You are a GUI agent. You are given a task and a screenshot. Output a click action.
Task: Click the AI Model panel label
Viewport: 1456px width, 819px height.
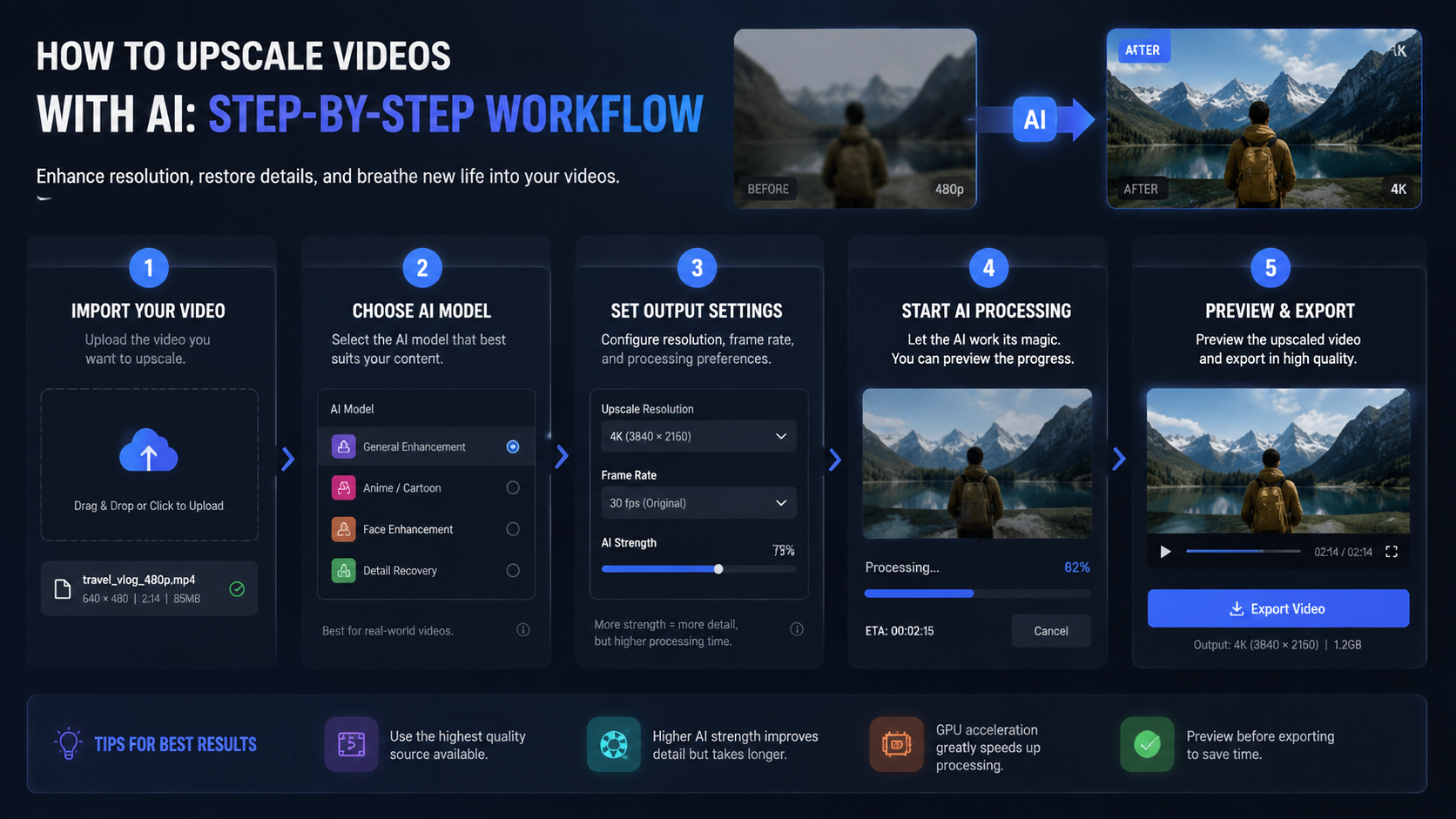(x=352, y=409)
